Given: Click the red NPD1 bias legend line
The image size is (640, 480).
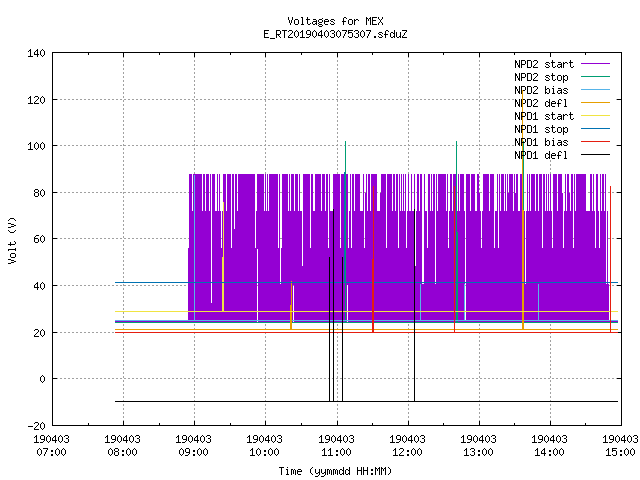Looking at the screenshot, I should (596, 142).
